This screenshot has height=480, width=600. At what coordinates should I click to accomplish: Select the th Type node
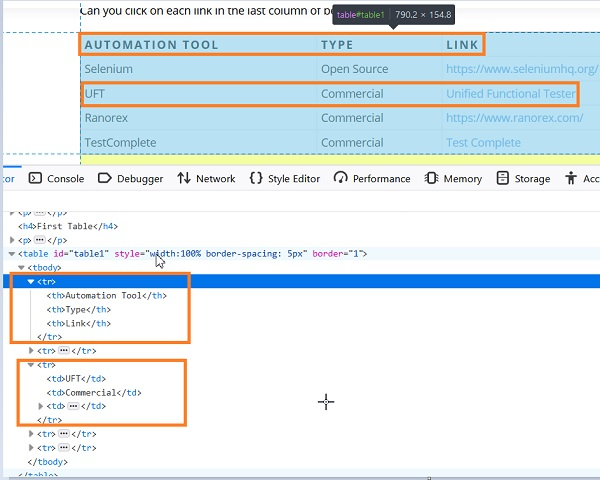point(79,310)
